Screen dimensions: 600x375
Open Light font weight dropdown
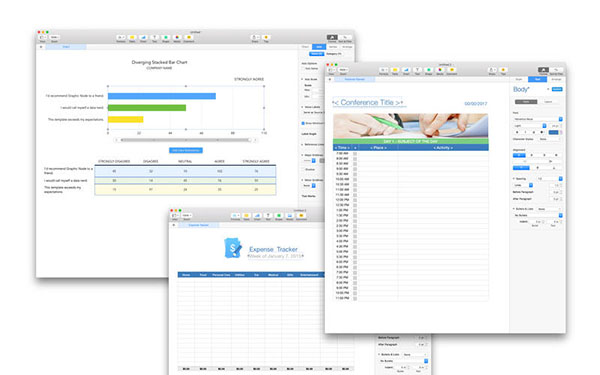pos(530,126)
